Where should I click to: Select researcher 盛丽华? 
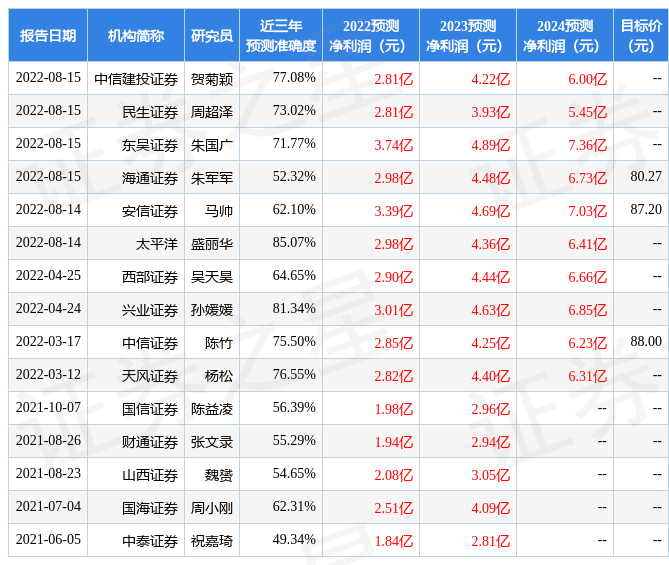(212, 244)
